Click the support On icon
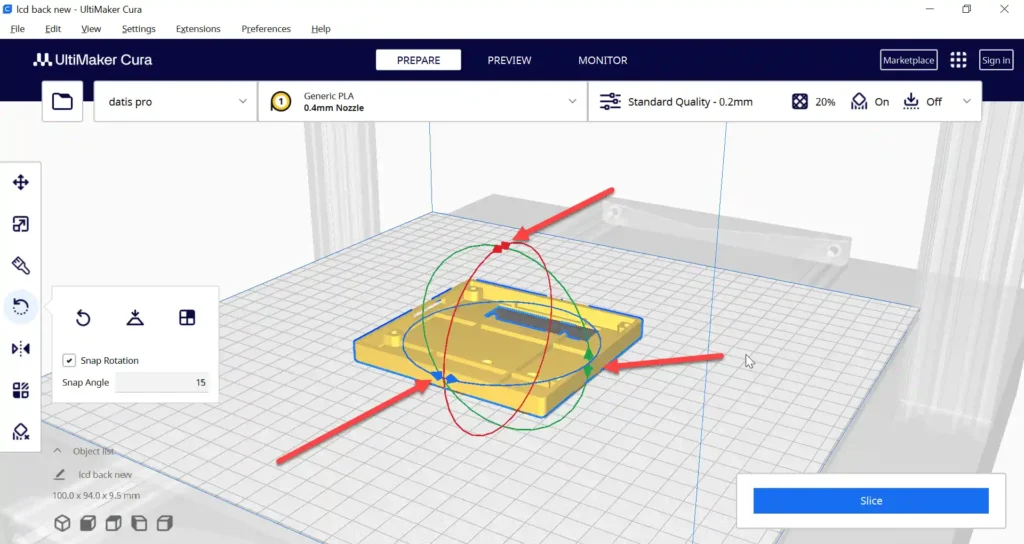The height and width of the screenshot is (544, 1024). pyautogui.click(x=859, y=101)
